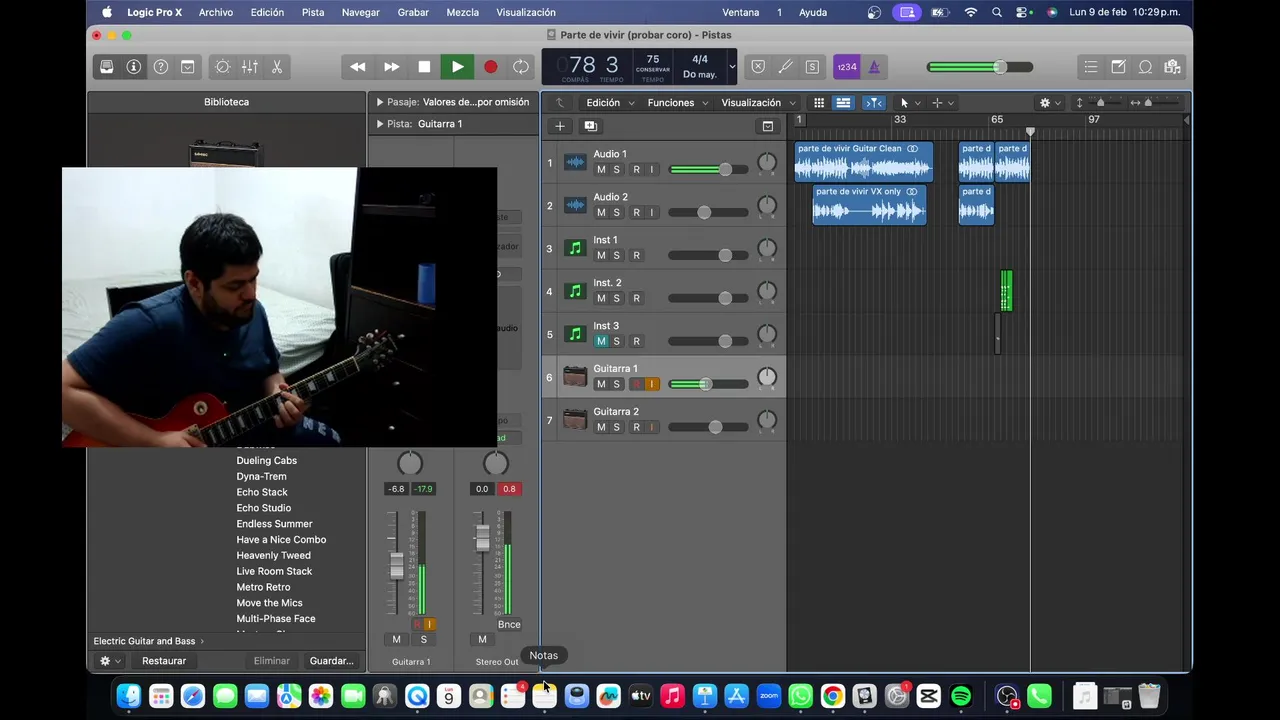
Task: Toggle the Tuner fork icon
Action: pyautogui.click(x=785, y=67)
